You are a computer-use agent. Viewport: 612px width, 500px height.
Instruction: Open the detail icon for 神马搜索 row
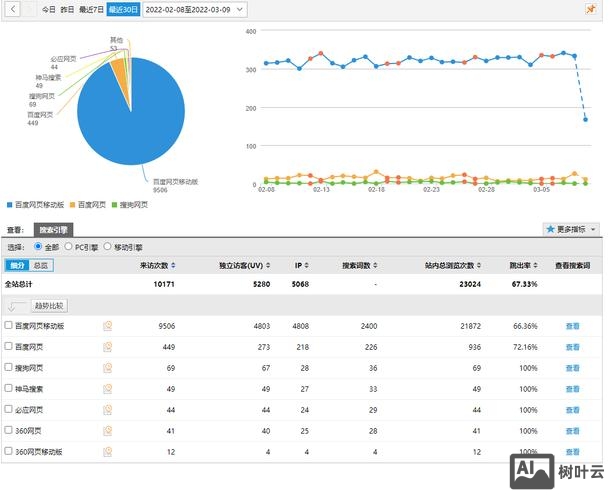[x=107, y=389]
